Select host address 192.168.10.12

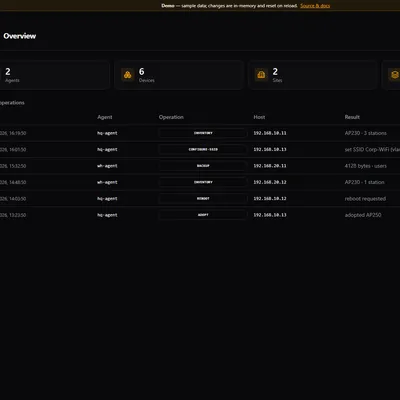pos(270,198)
